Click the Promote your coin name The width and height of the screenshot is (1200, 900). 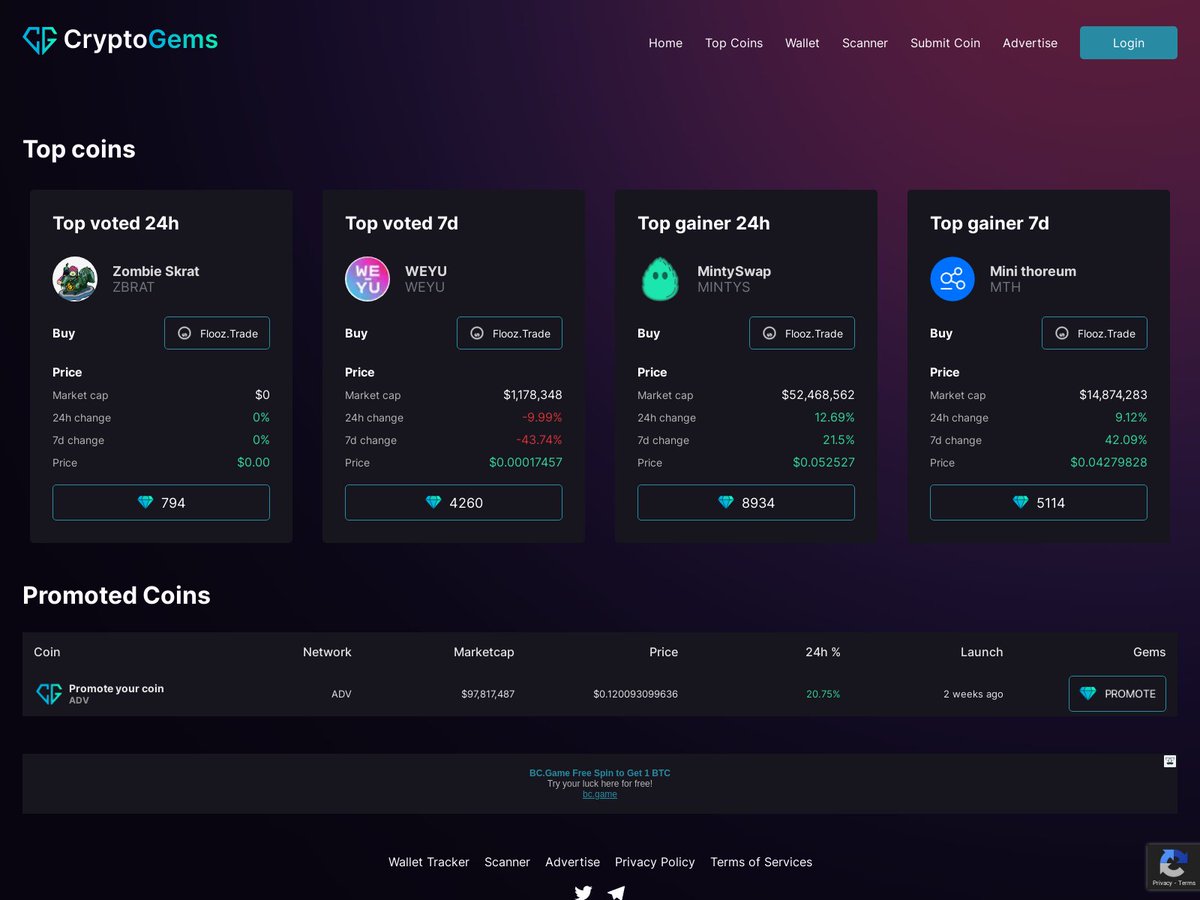(x=116, y=688)
